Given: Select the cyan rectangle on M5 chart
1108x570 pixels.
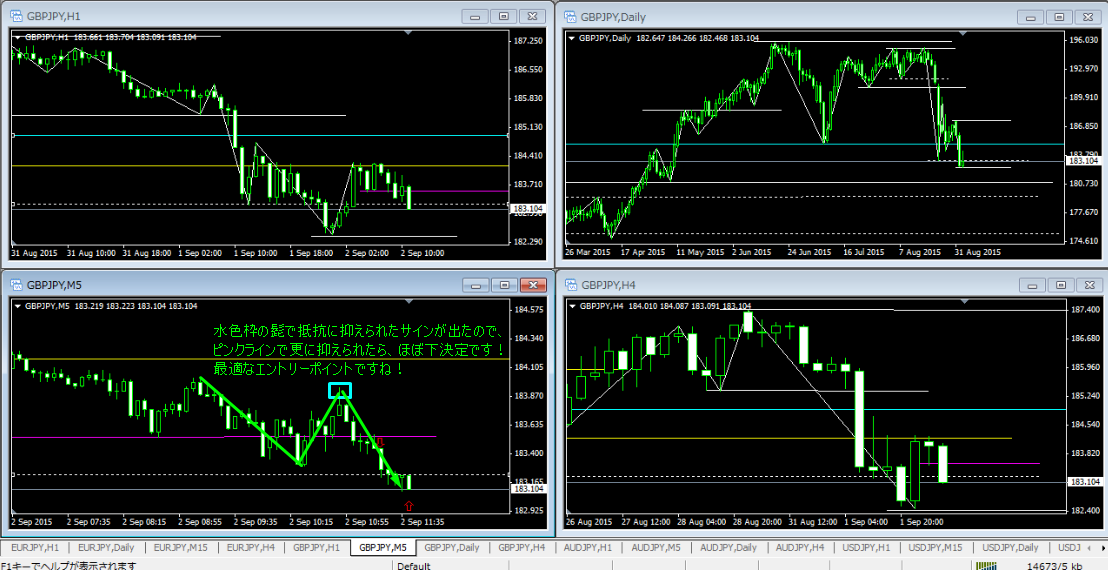Looking at the screenshot, I should 340,390.
